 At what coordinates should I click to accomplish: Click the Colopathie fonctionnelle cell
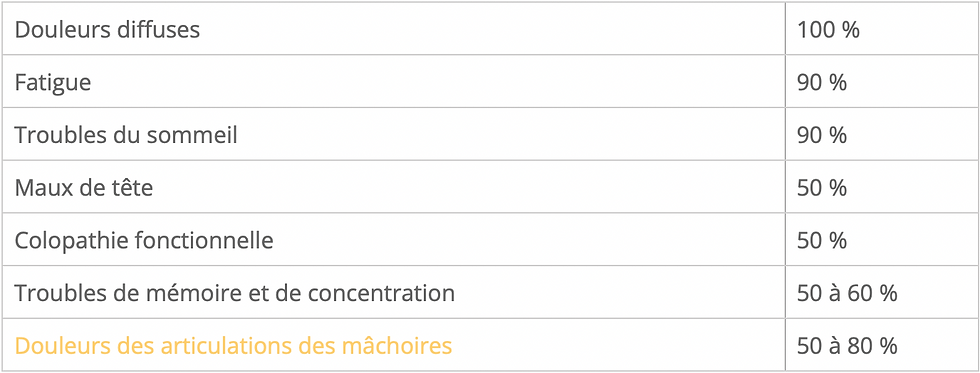[393, 240]
